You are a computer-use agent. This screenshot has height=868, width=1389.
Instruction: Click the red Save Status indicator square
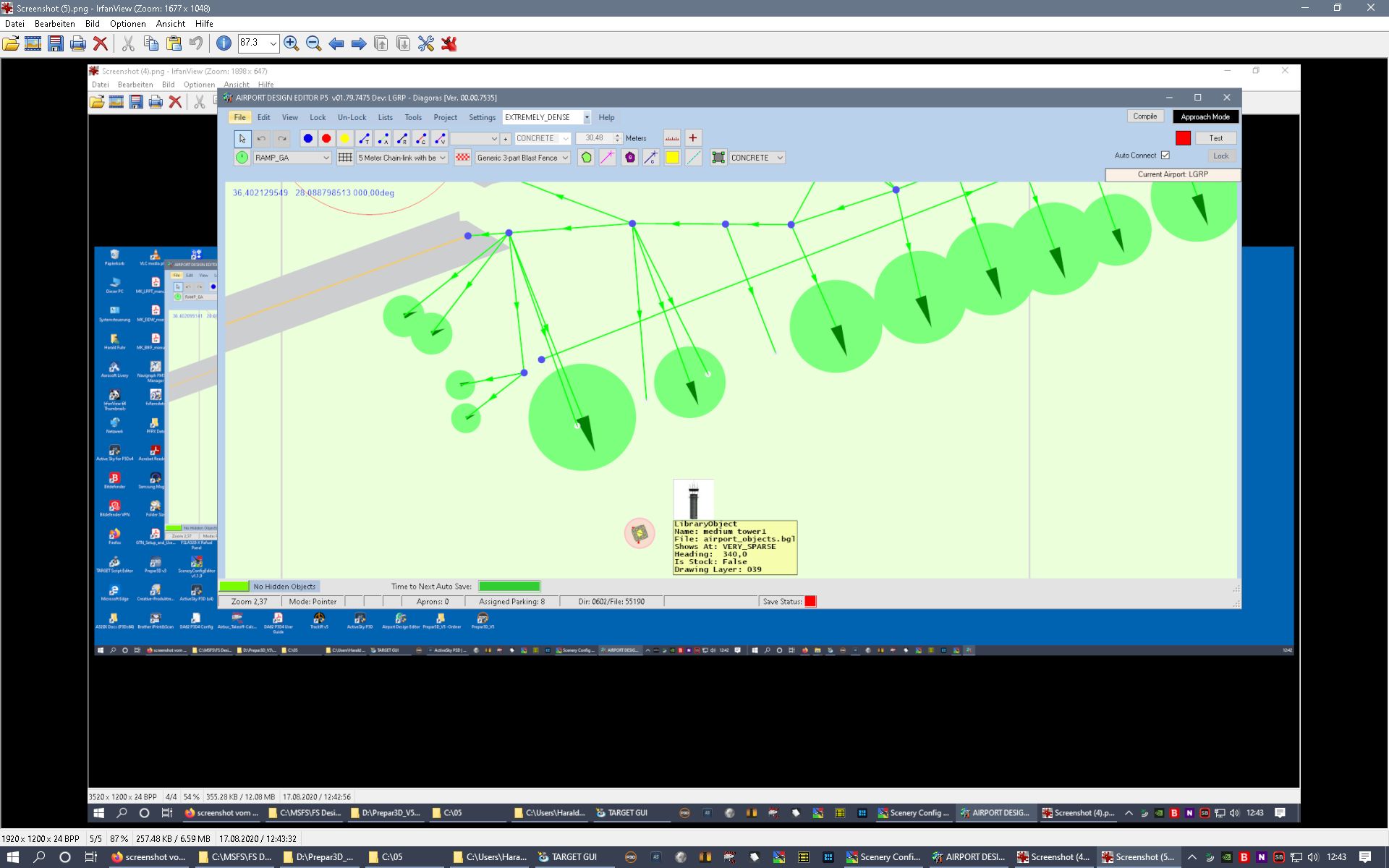point(810,601)
